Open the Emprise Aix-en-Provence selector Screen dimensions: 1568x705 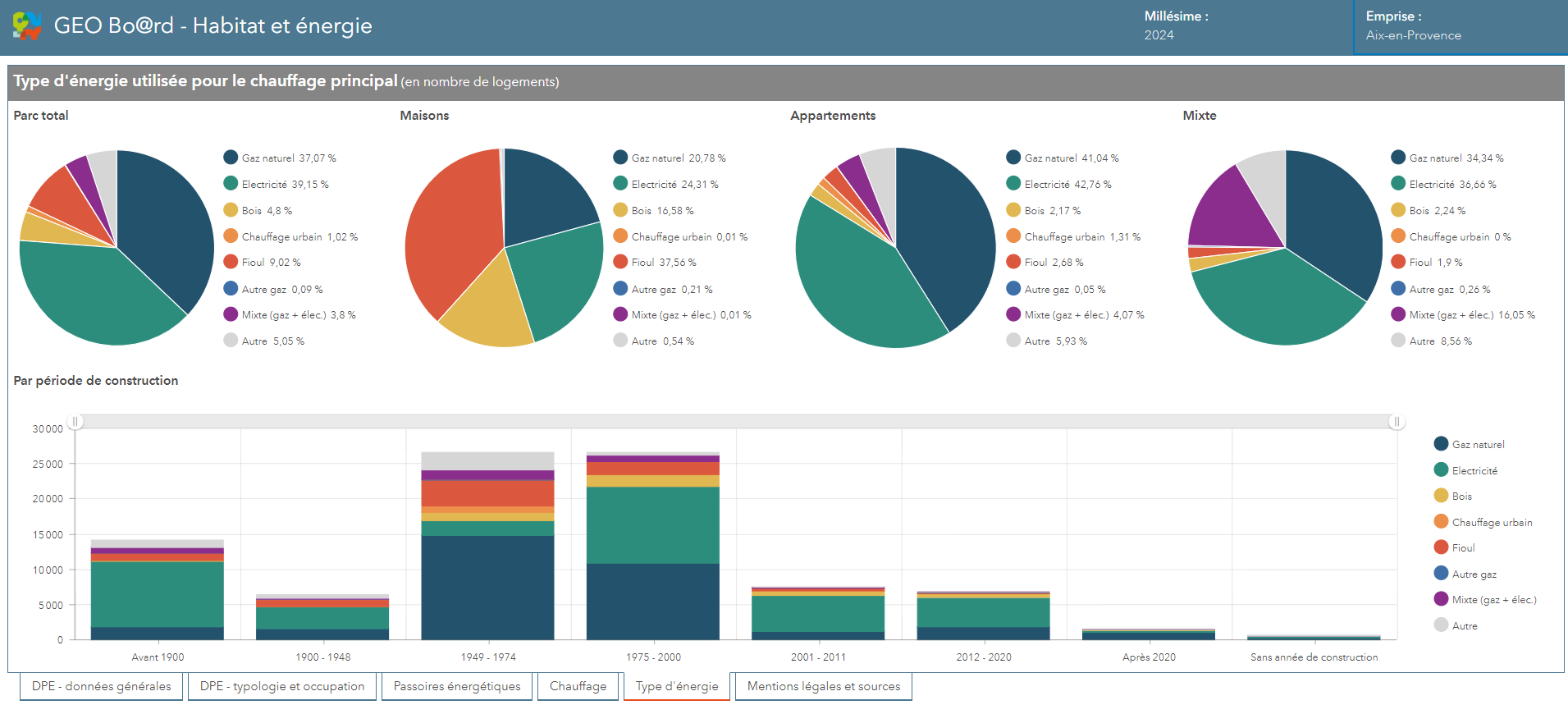coord(1459,26)
